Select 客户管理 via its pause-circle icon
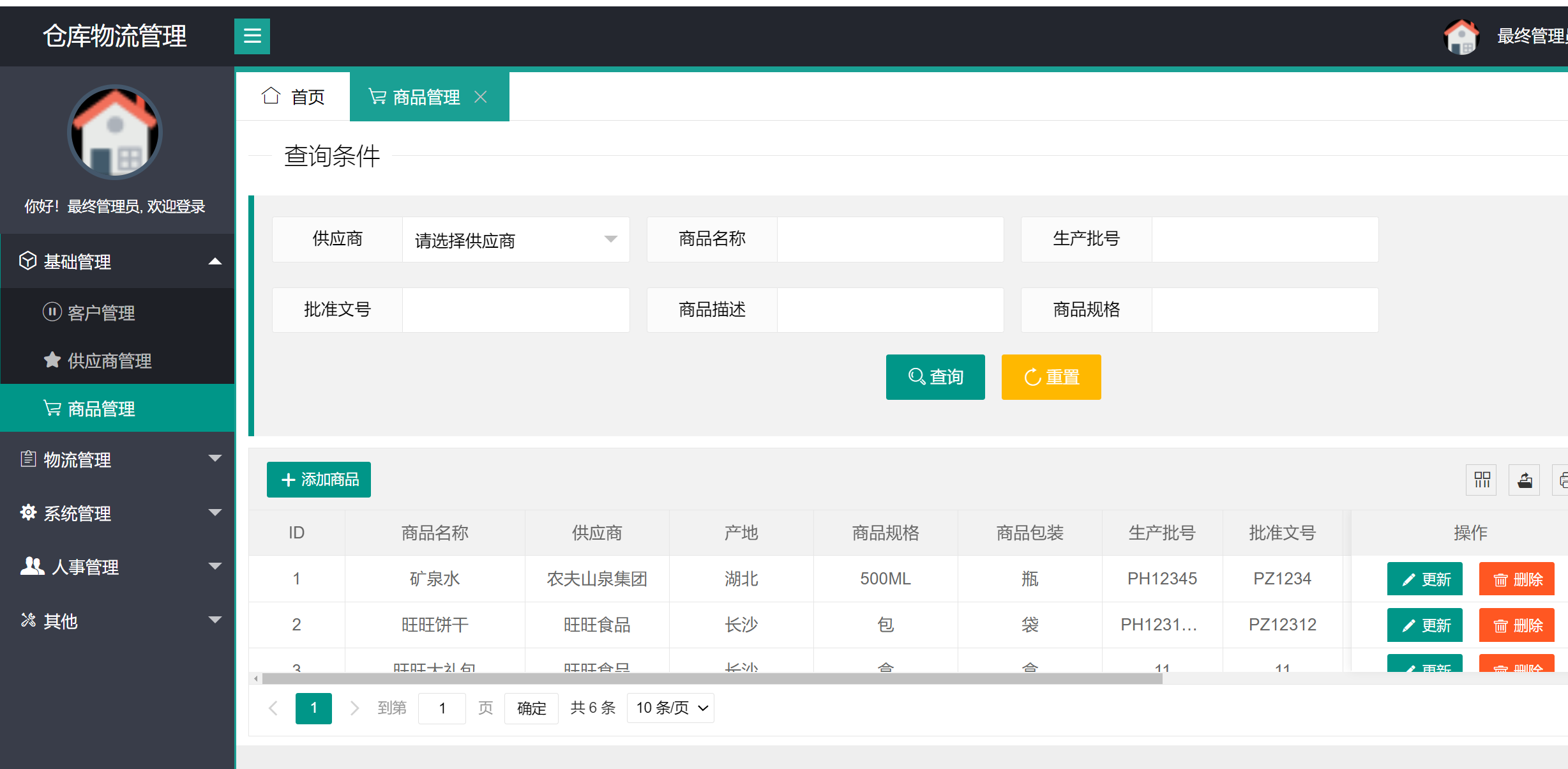 pos(51,312)
